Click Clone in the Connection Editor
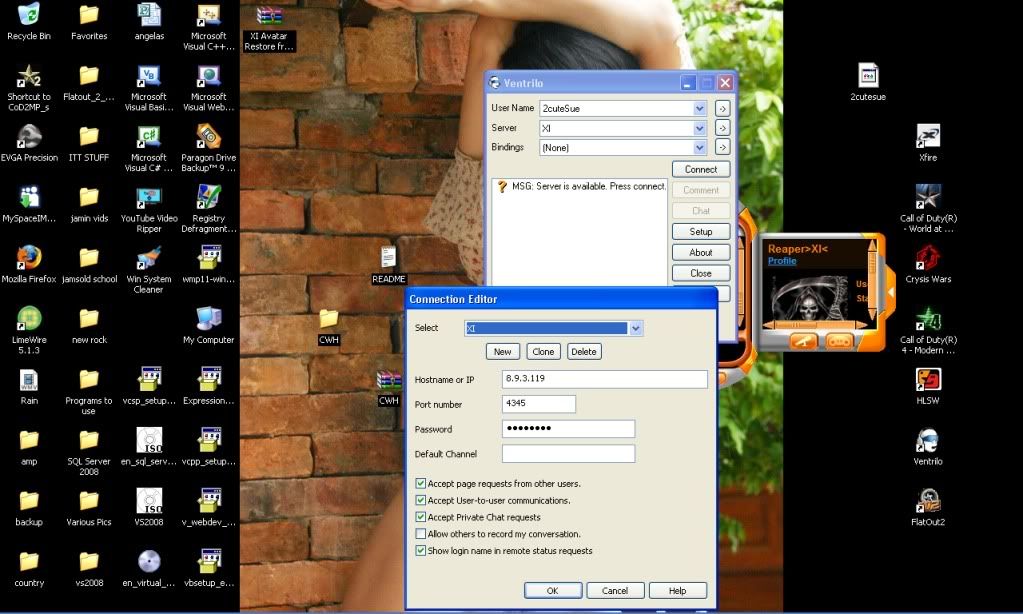The width and height of the screenshot is (1023, 614). click(543, 352)
